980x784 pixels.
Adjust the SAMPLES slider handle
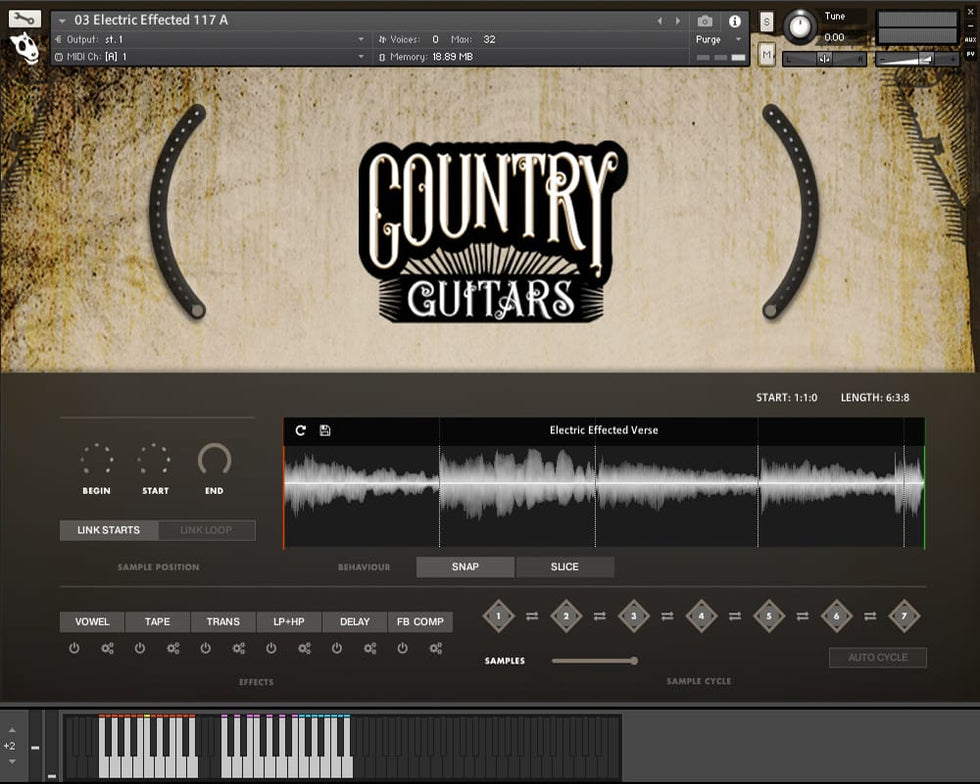(633, 661)
